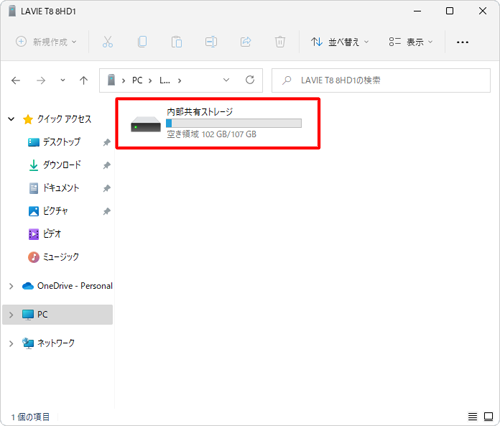Click the pin icon beside ドキュメント
Screen dimensions: 500x426
tap(106, 188)
